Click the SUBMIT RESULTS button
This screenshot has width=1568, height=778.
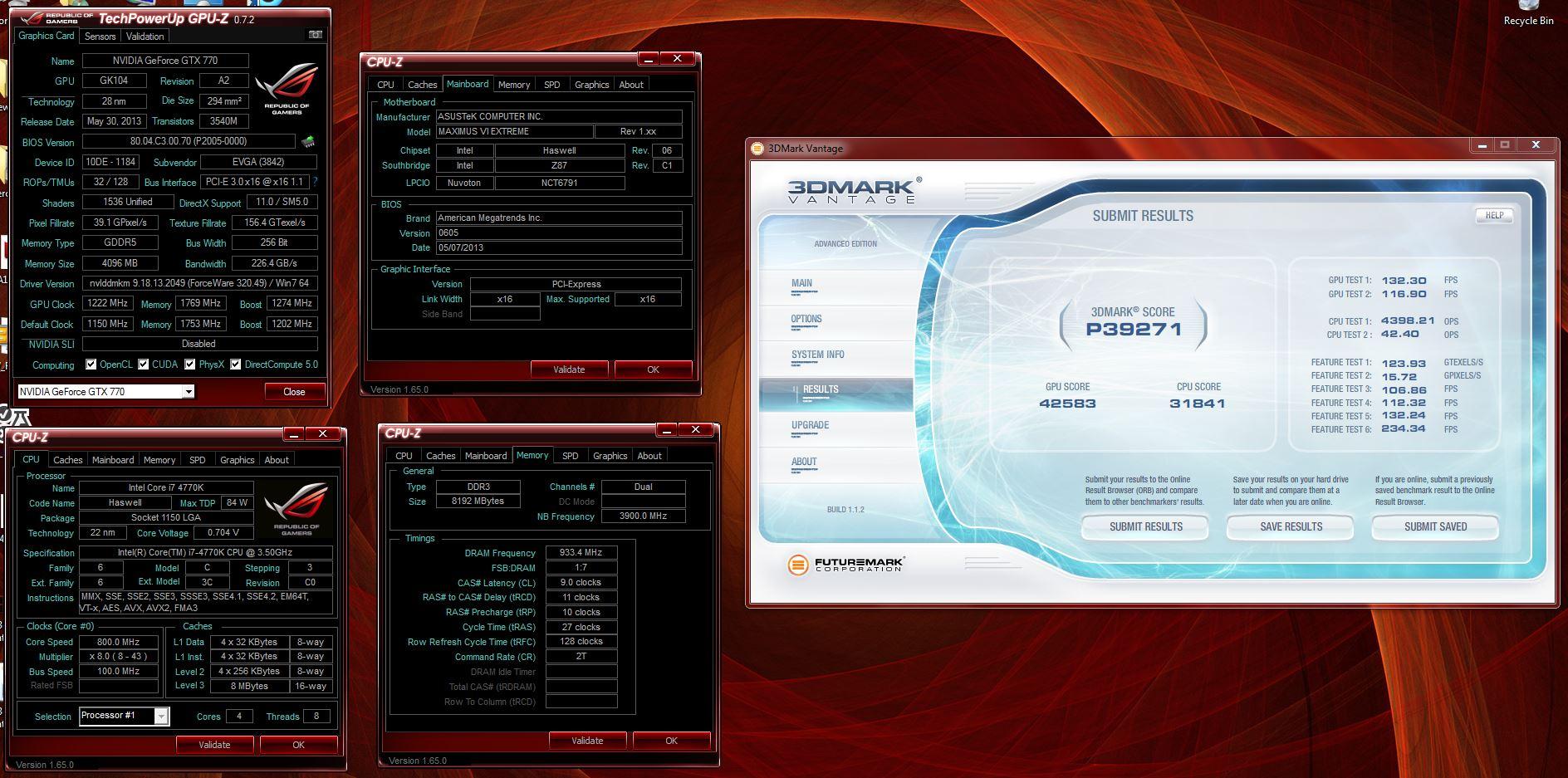[1145, 527]
